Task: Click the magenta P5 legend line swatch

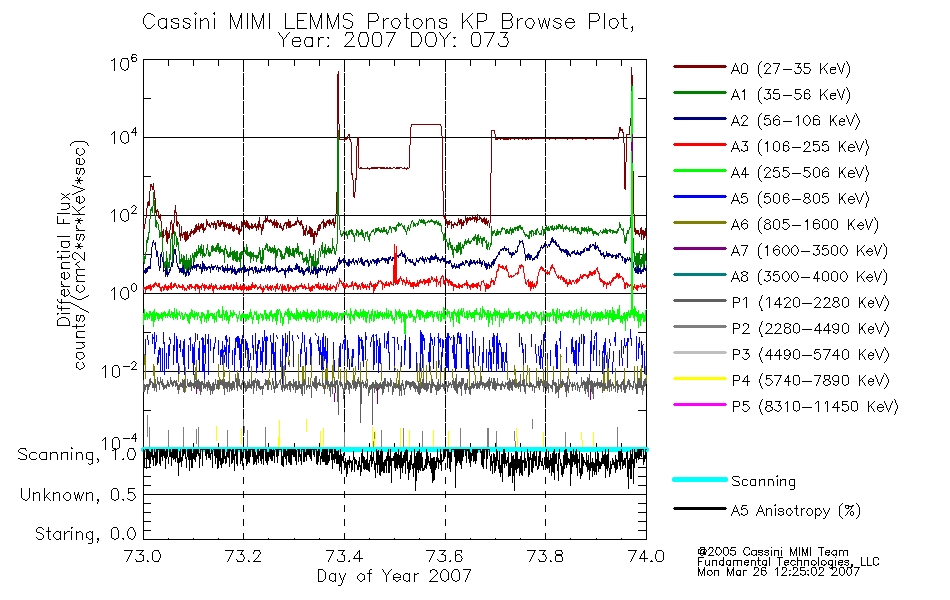Action: [700, 404]
